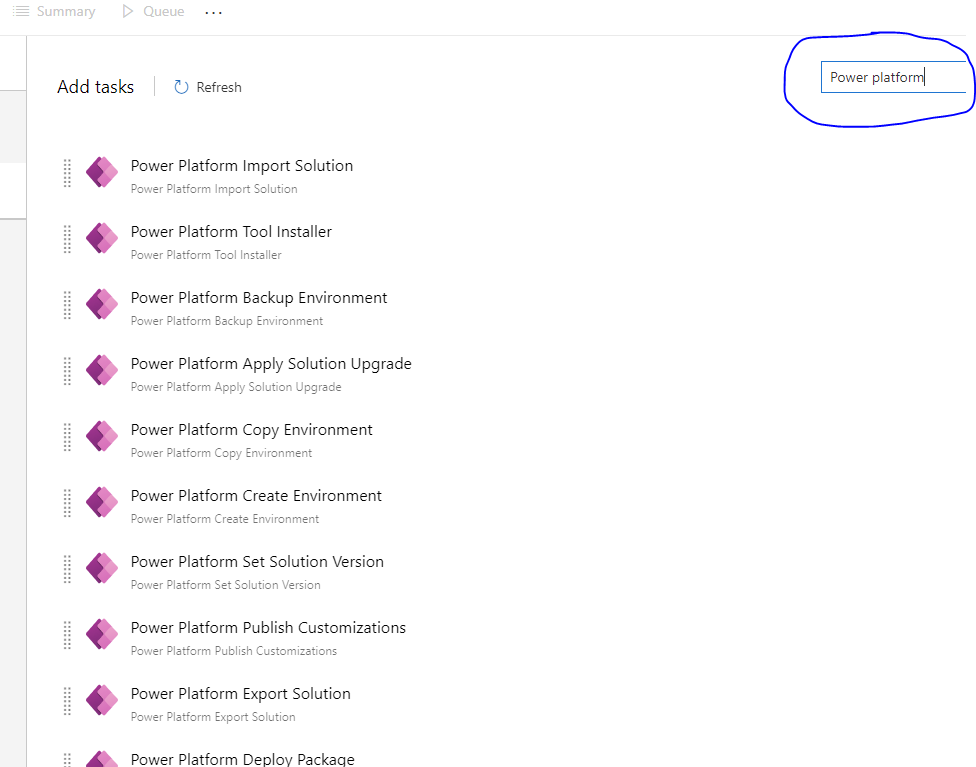The height and width of the screenshot is (767, 976).
Task: Click the Power Platform Tool Installer icon
Action: 102,238
